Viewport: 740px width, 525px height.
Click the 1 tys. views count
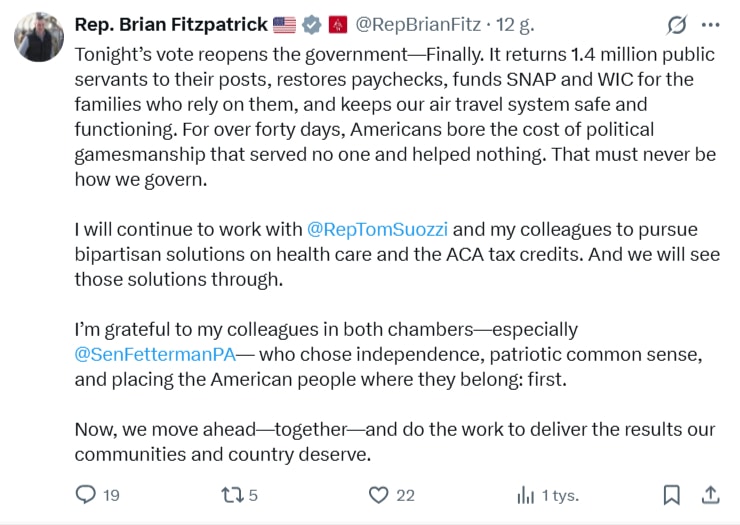(x=559, y=494)
